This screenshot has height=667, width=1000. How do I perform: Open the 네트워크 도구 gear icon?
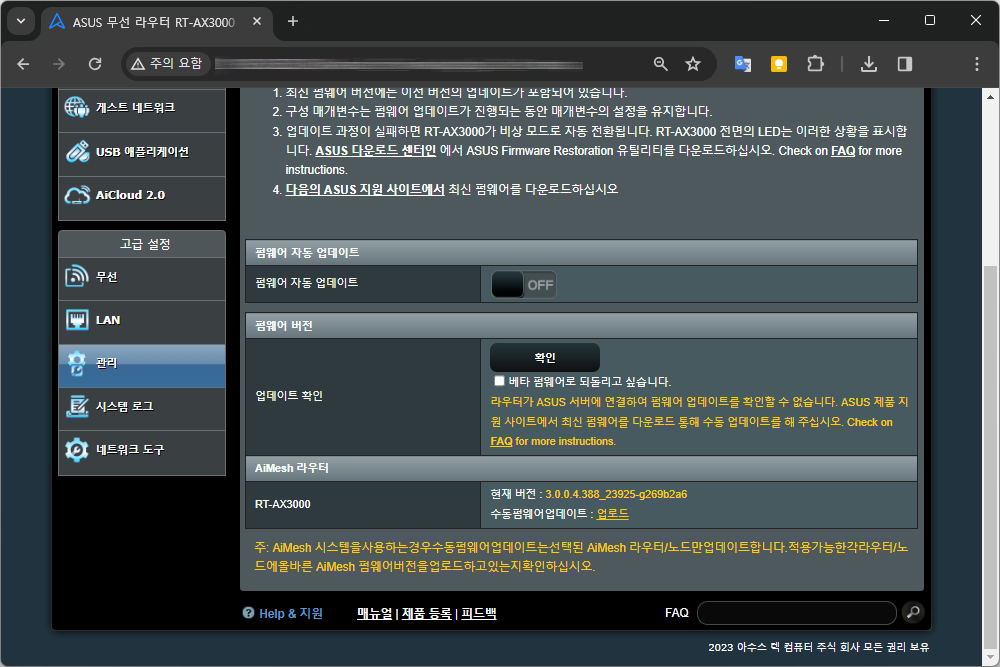(x=77, y=450)
